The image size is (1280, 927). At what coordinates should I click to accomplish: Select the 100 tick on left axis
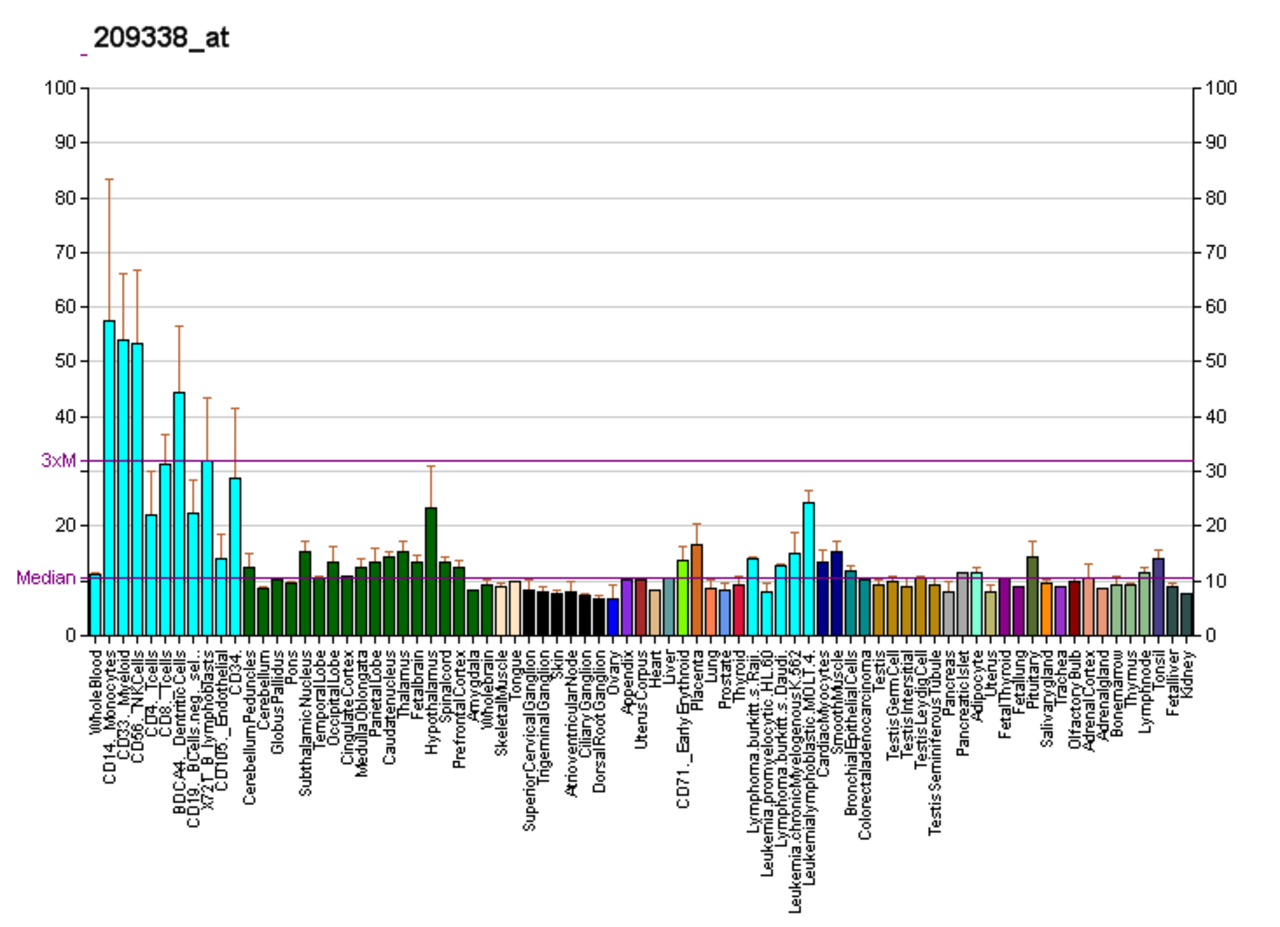click(x=62, y=88)
